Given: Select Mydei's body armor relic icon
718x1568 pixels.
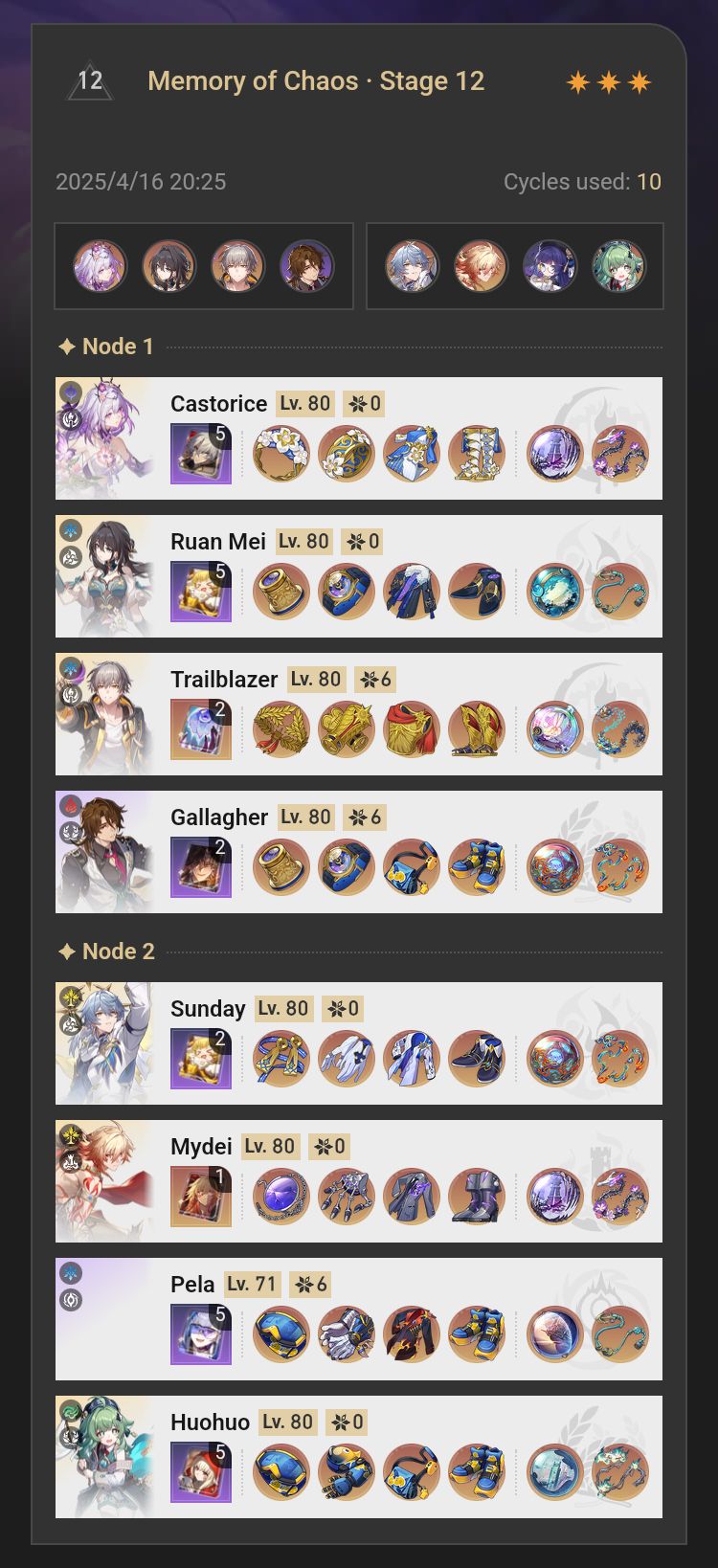Looking at the screenshot, I should tap(412, 1197).
